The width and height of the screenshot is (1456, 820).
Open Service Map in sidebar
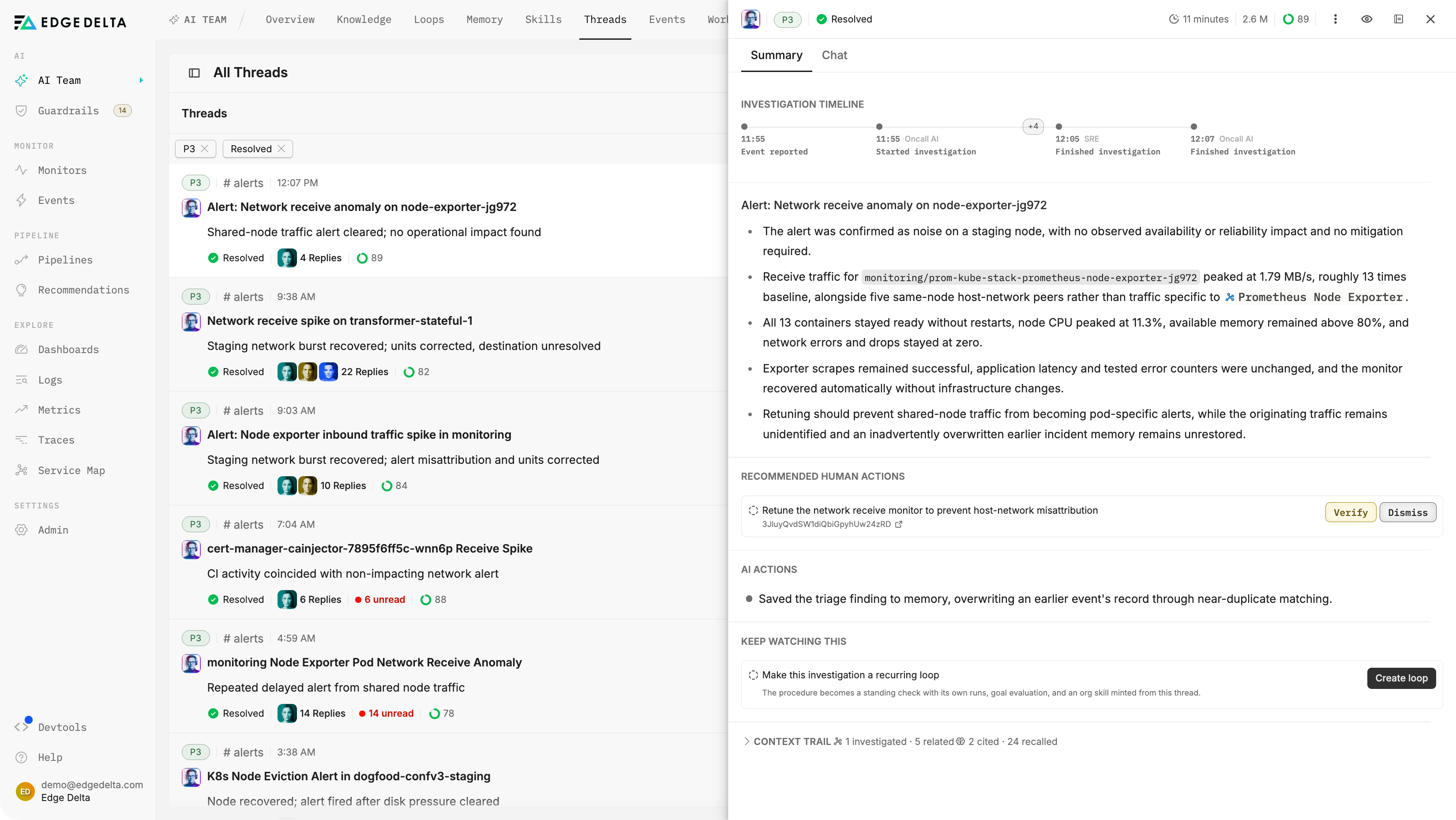[x=71, y=470]
